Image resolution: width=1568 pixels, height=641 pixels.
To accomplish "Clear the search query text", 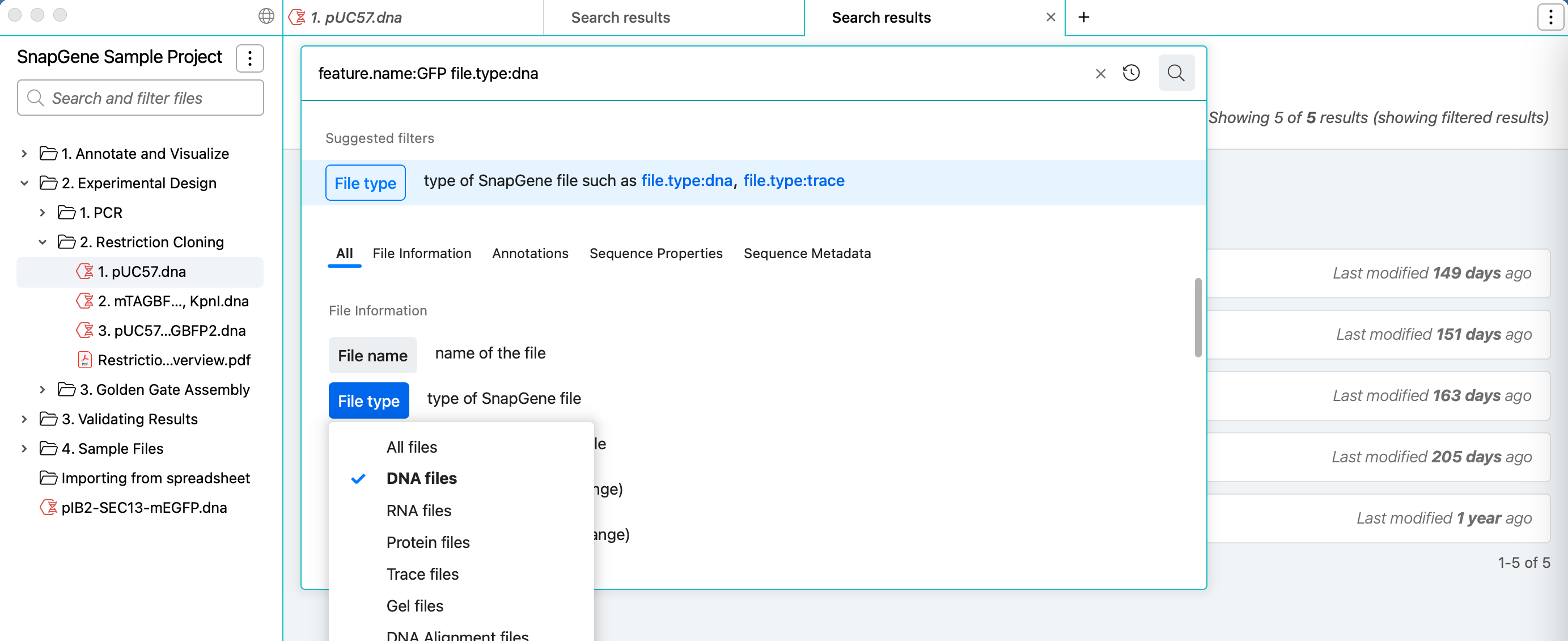I will pos(1100,74).
